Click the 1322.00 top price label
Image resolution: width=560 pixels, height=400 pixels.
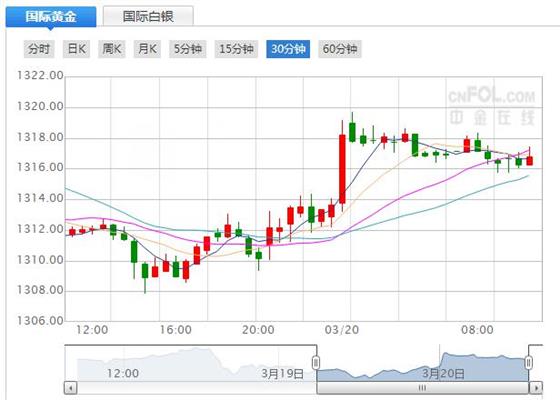pos(40,75)
